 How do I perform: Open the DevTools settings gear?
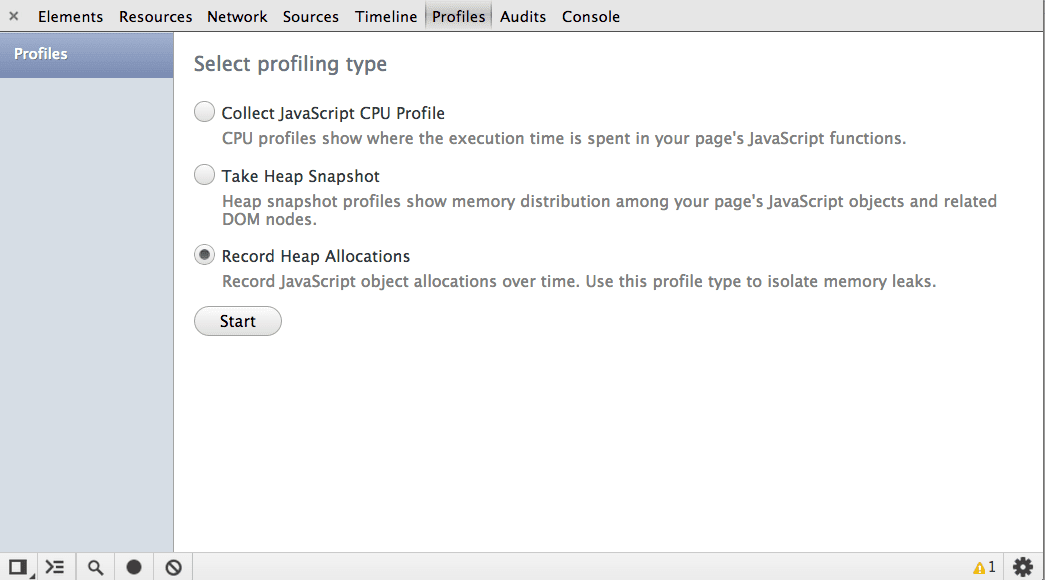(x=1023, y=566)
